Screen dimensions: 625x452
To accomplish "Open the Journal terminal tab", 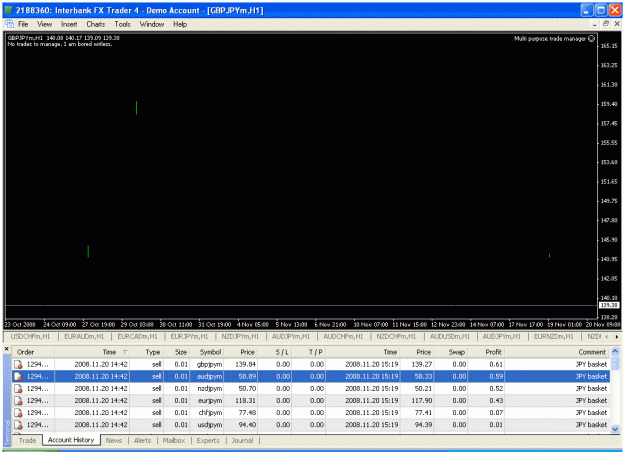I will point(242,440).
